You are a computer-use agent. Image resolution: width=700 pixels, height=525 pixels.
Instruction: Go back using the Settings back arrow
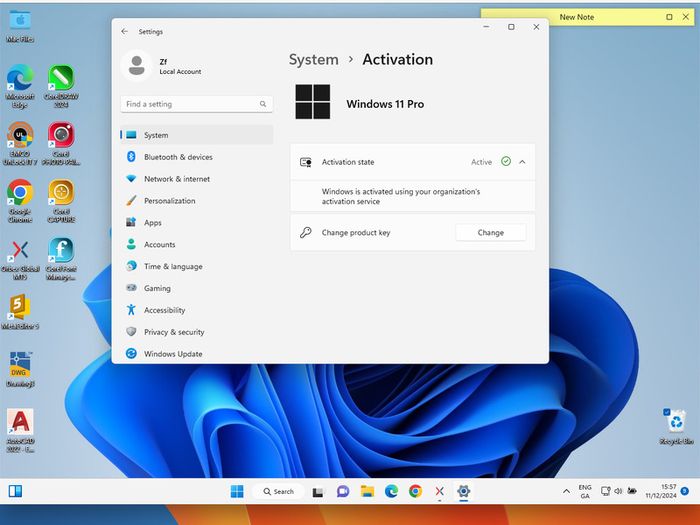[x=125, y=31]
